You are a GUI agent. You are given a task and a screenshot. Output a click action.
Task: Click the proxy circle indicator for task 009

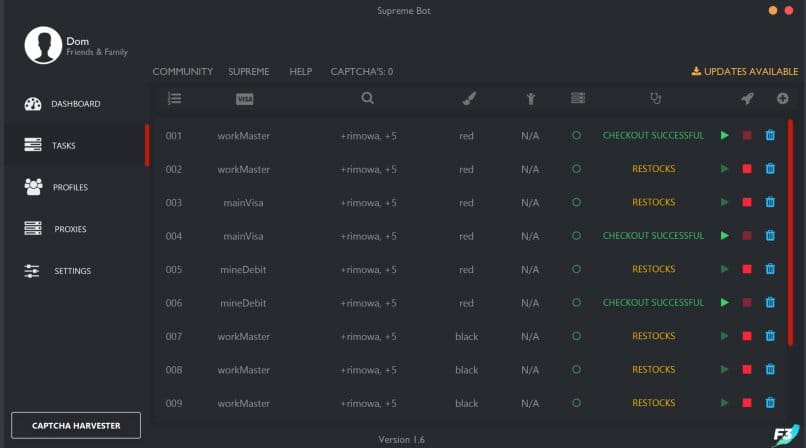tap(576, 403)
